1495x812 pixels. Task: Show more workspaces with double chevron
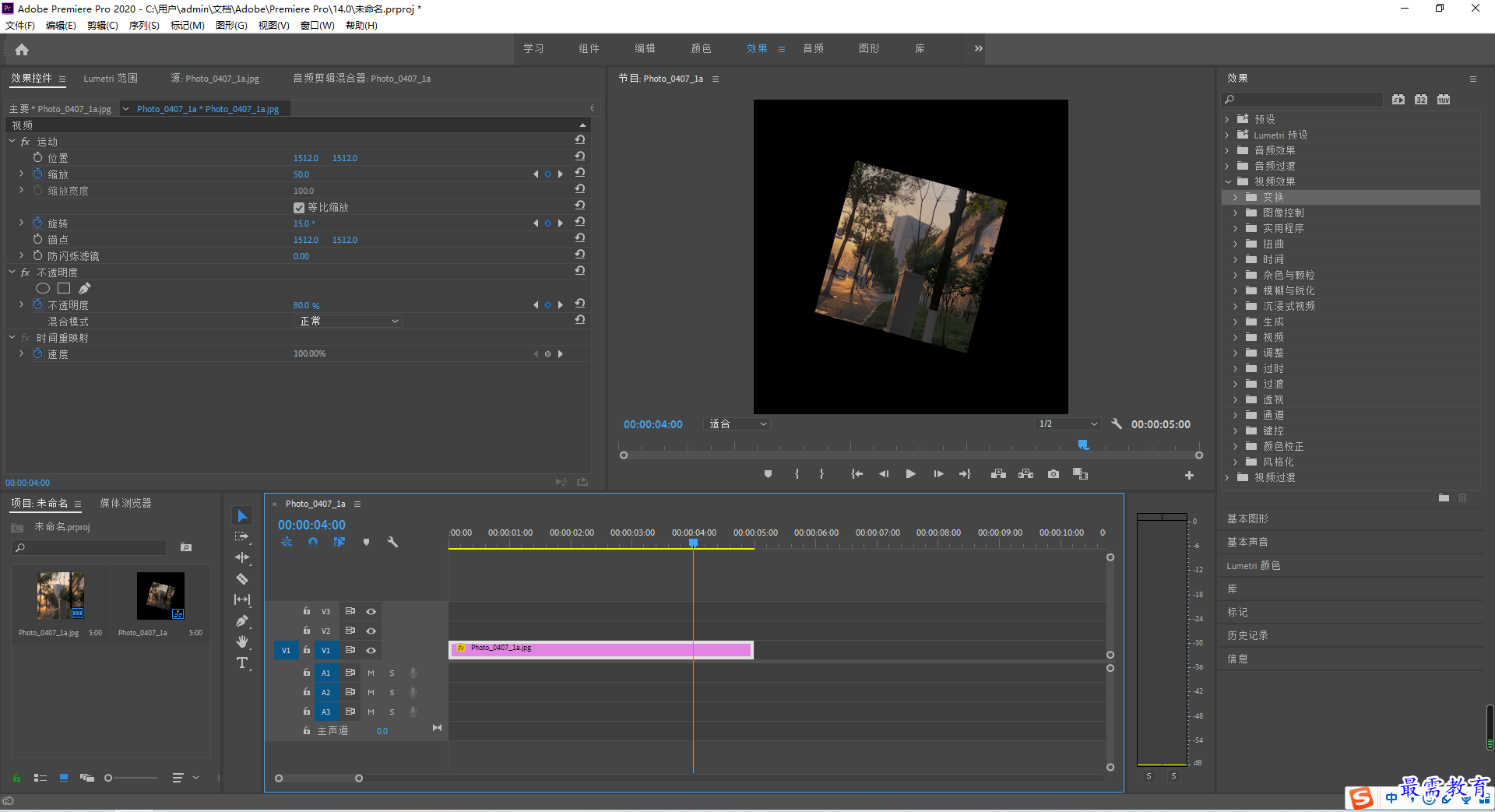click(978, 48)
